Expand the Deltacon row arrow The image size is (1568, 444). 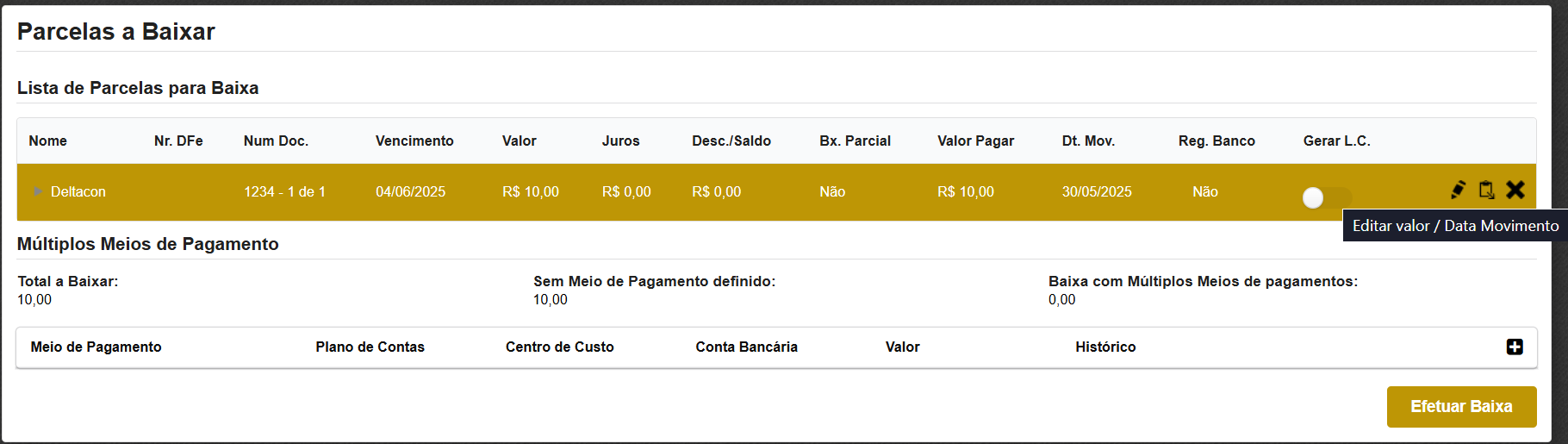click(37, 191)
